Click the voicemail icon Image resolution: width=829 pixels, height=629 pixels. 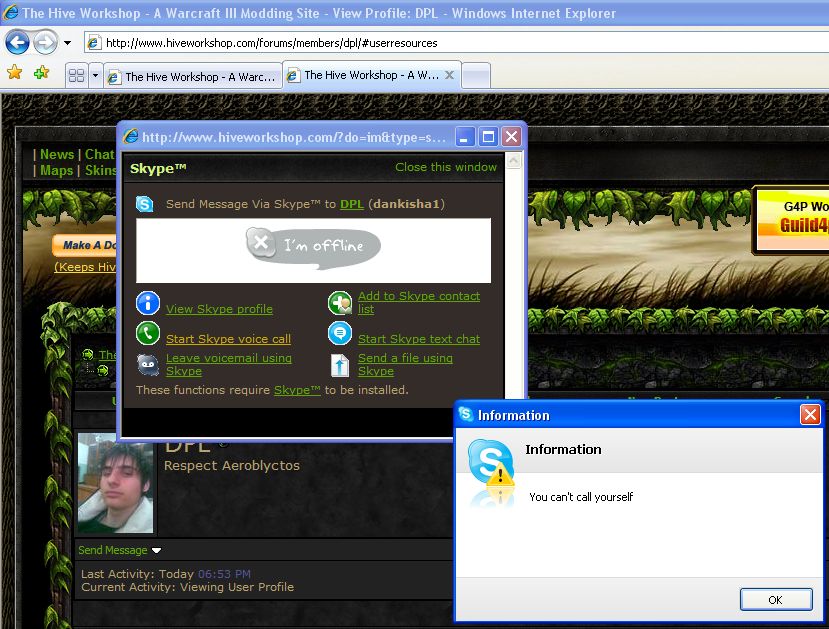(x=148, y=365)
